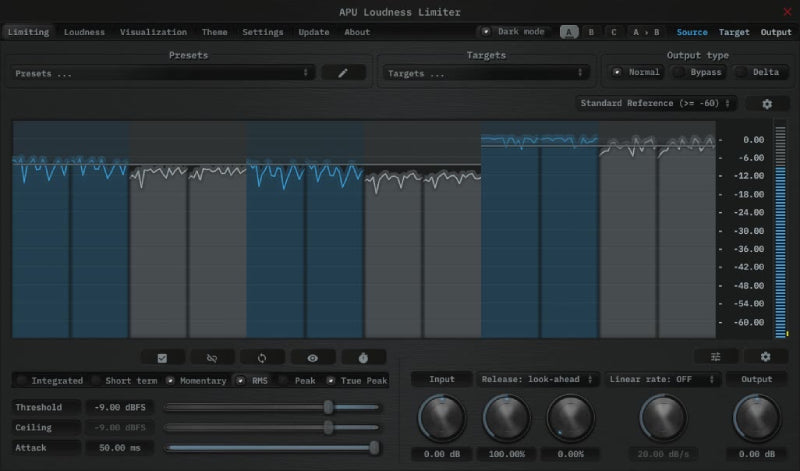Show the Target signal view
The image size is (800, 471).
click(x=734, y=32)
